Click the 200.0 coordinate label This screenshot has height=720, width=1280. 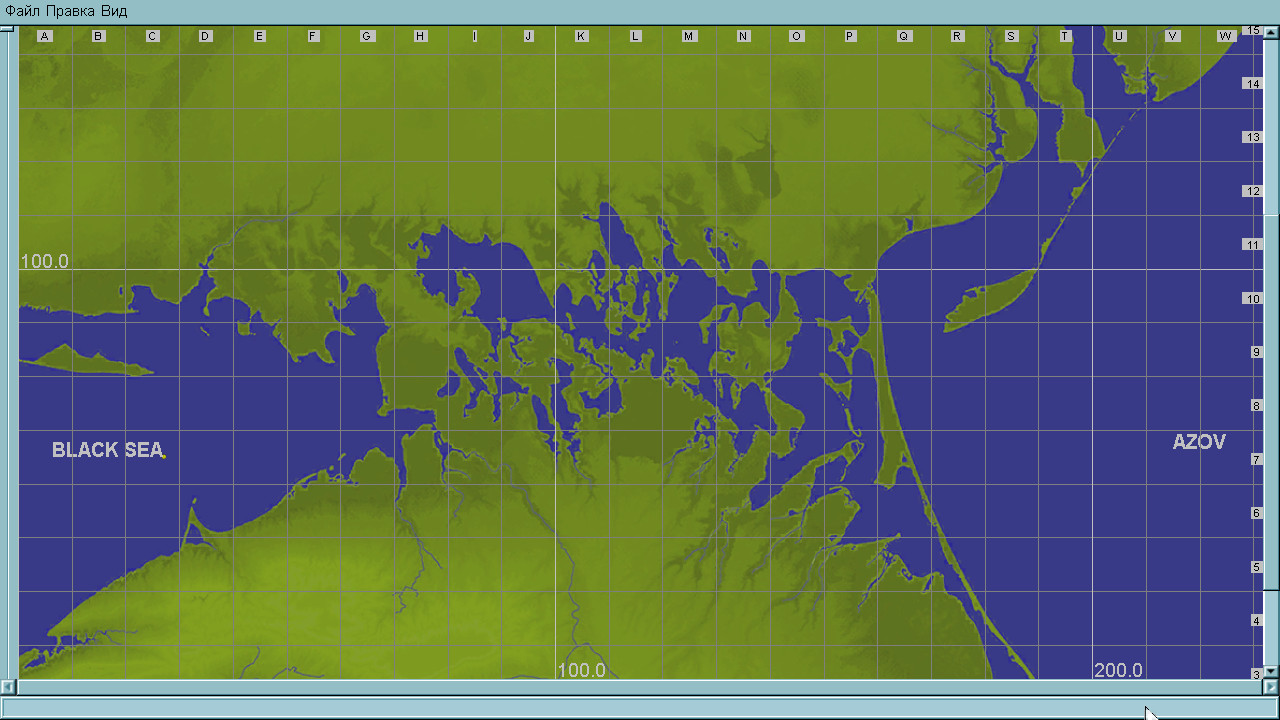[x=1118, y=670]
